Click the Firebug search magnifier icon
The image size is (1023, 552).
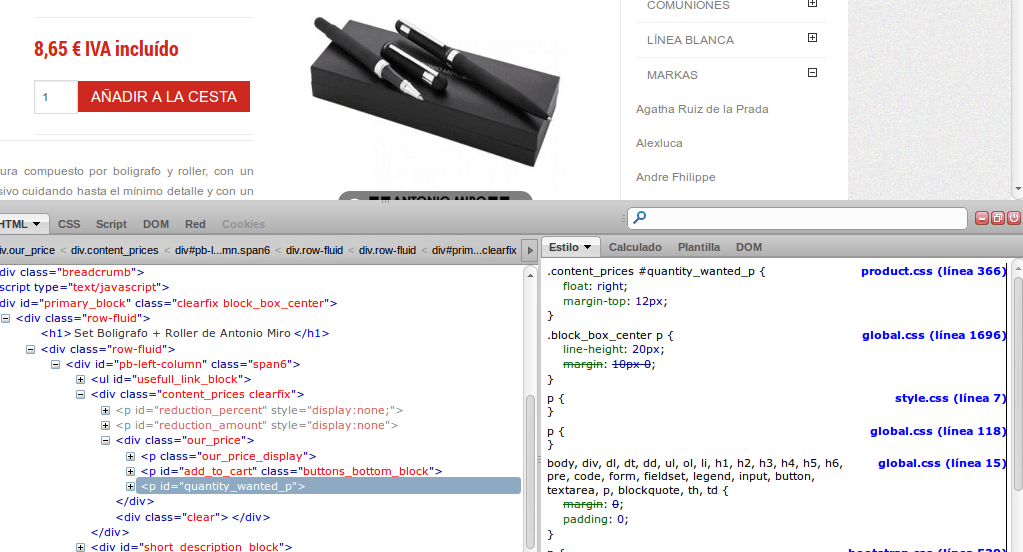(x=640, y=217)
